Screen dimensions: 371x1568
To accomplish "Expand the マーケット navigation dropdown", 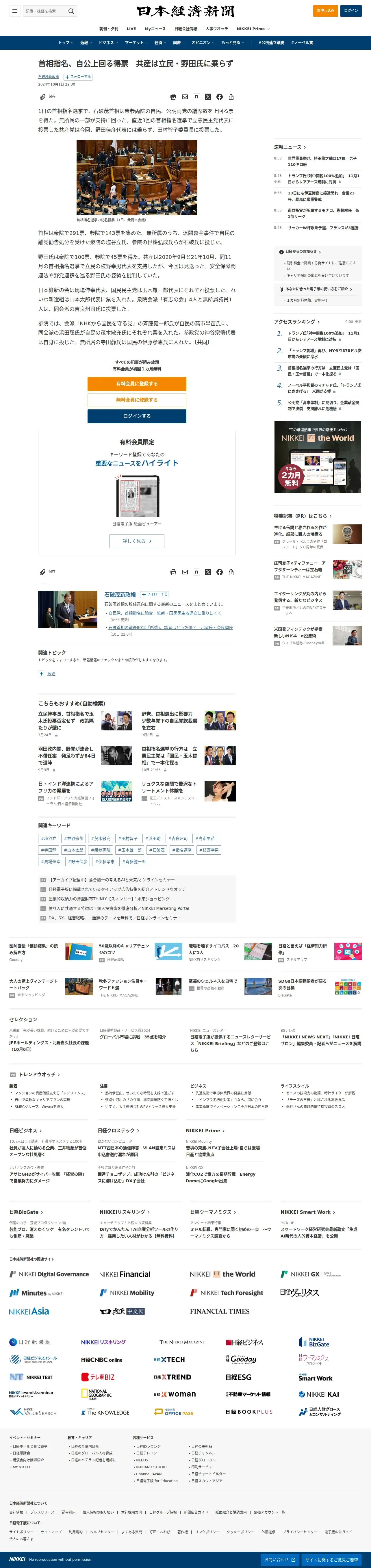I will click(136, 42).
